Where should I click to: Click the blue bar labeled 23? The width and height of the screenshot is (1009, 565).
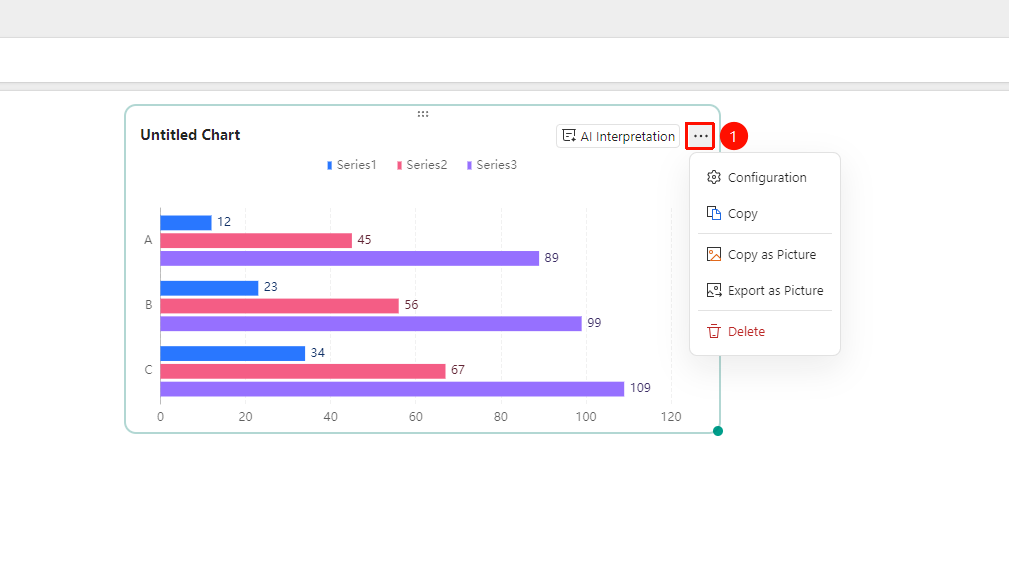click(x=209, y=288)
